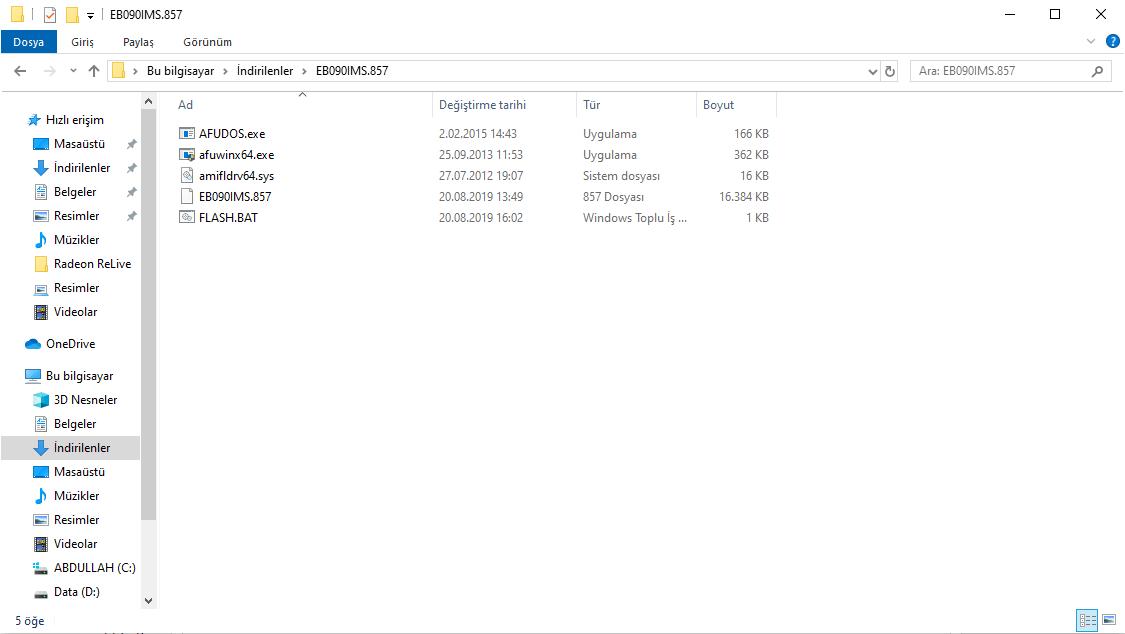The width and height of the screenshot is (1125, 634).
Task: Select the afuwinx64.exe file icon
Action: [x=187, y=154]
